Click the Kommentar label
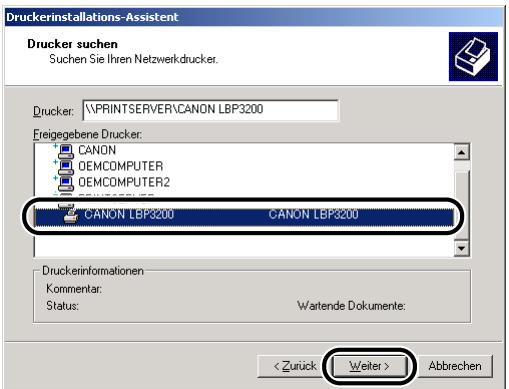 coord(74,289)
